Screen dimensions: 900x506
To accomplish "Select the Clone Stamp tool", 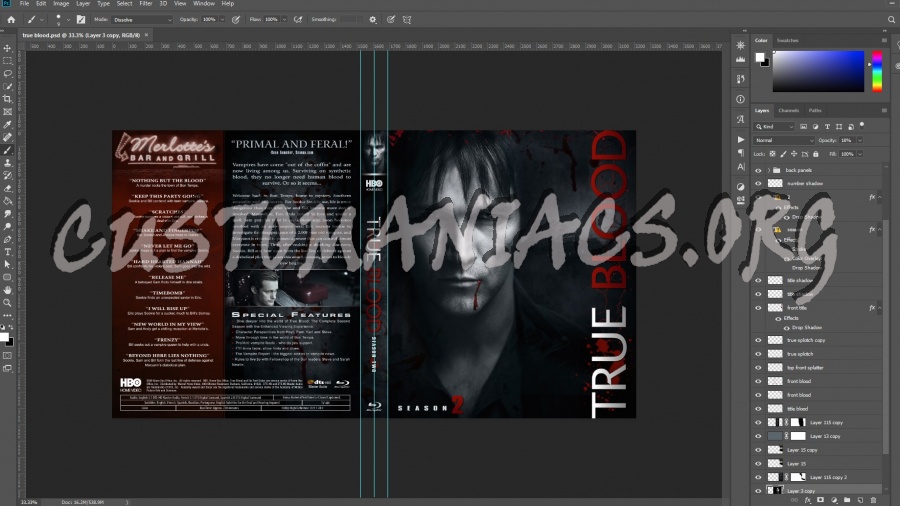I will pyautogui.click(x=7, y=163).
